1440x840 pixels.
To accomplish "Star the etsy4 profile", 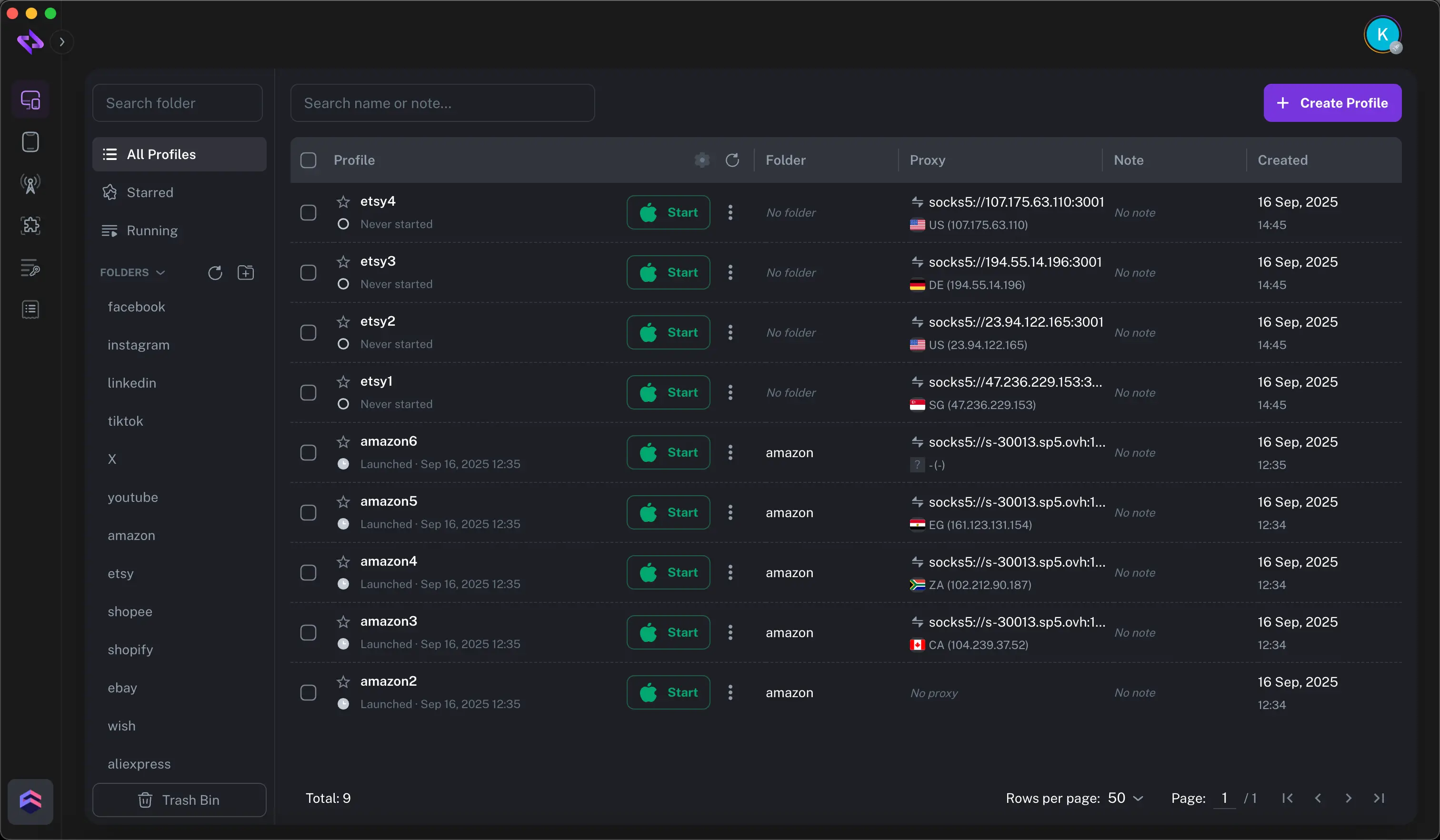I will pyautogui.click(x=343, y=201).
